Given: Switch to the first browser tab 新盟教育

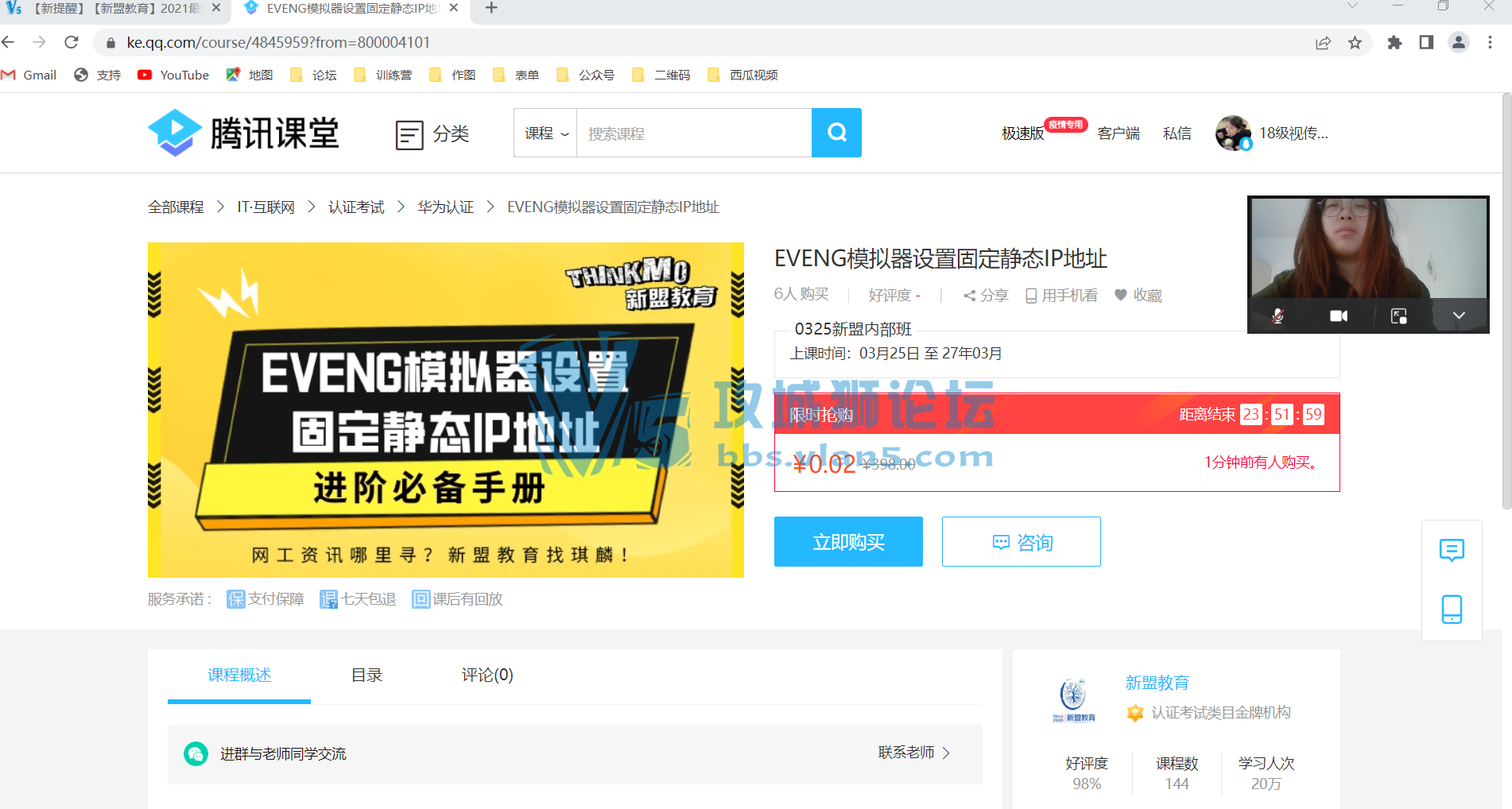Looking at the screenshot, I should coord(115,9).
